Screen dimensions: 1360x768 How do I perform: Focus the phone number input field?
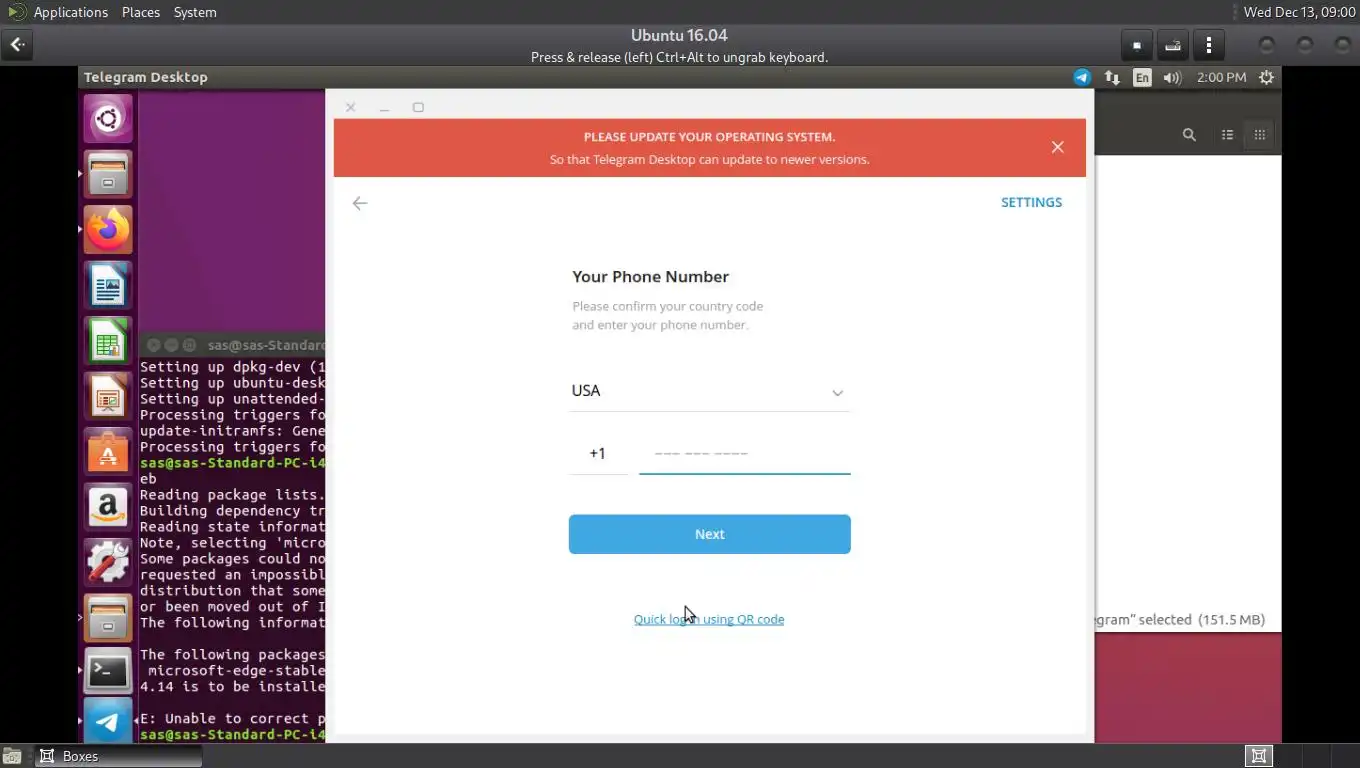745,453
